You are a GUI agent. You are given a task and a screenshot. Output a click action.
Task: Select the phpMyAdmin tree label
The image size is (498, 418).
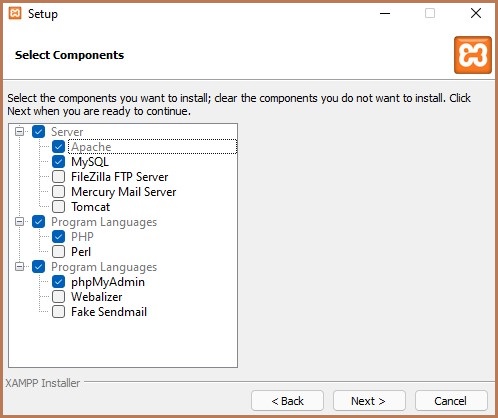click(108, 282)
